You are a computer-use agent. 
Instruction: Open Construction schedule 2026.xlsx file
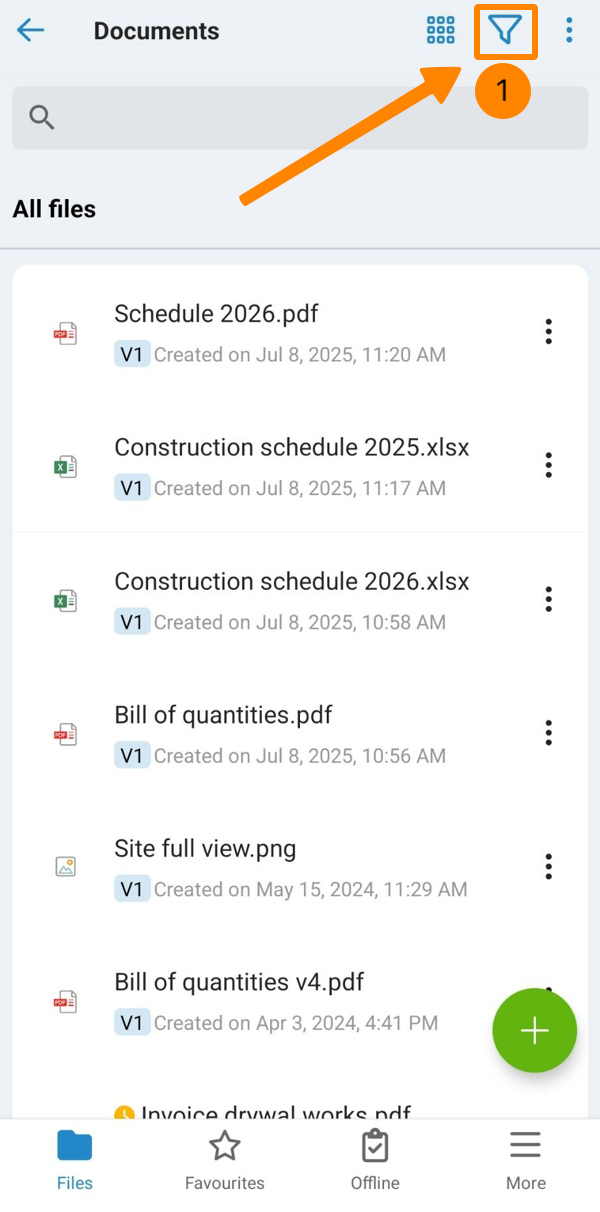[x=291, y=582]
